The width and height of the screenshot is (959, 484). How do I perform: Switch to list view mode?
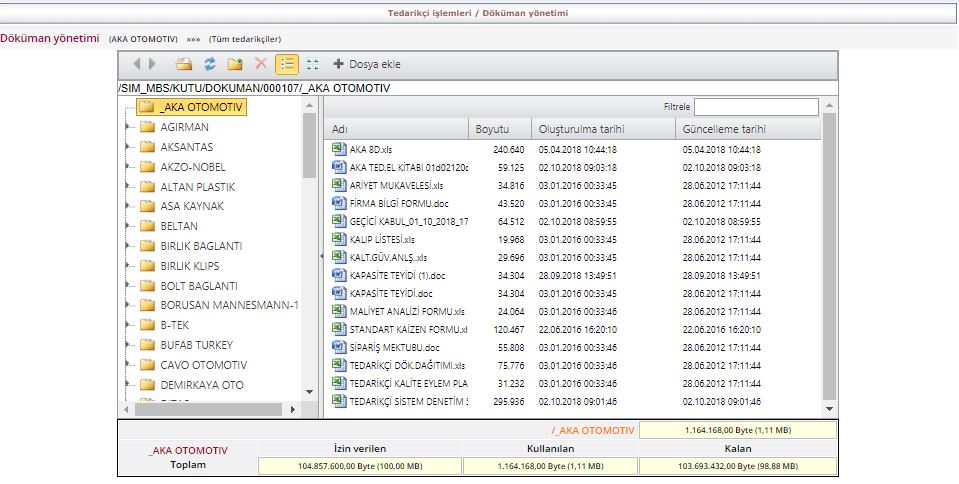[x=287, y=64]
